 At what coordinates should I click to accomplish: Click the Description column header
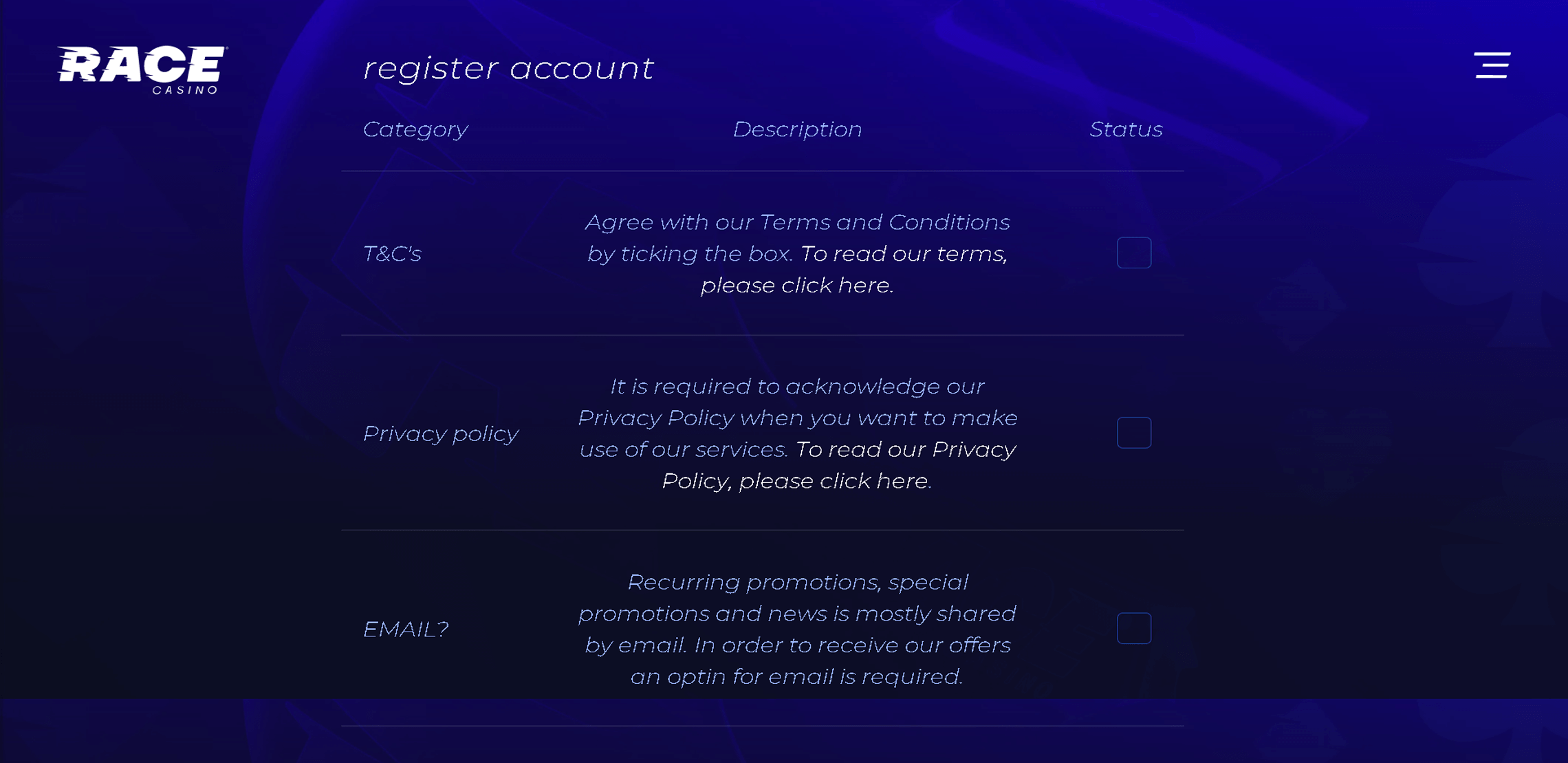click(797, 129)
